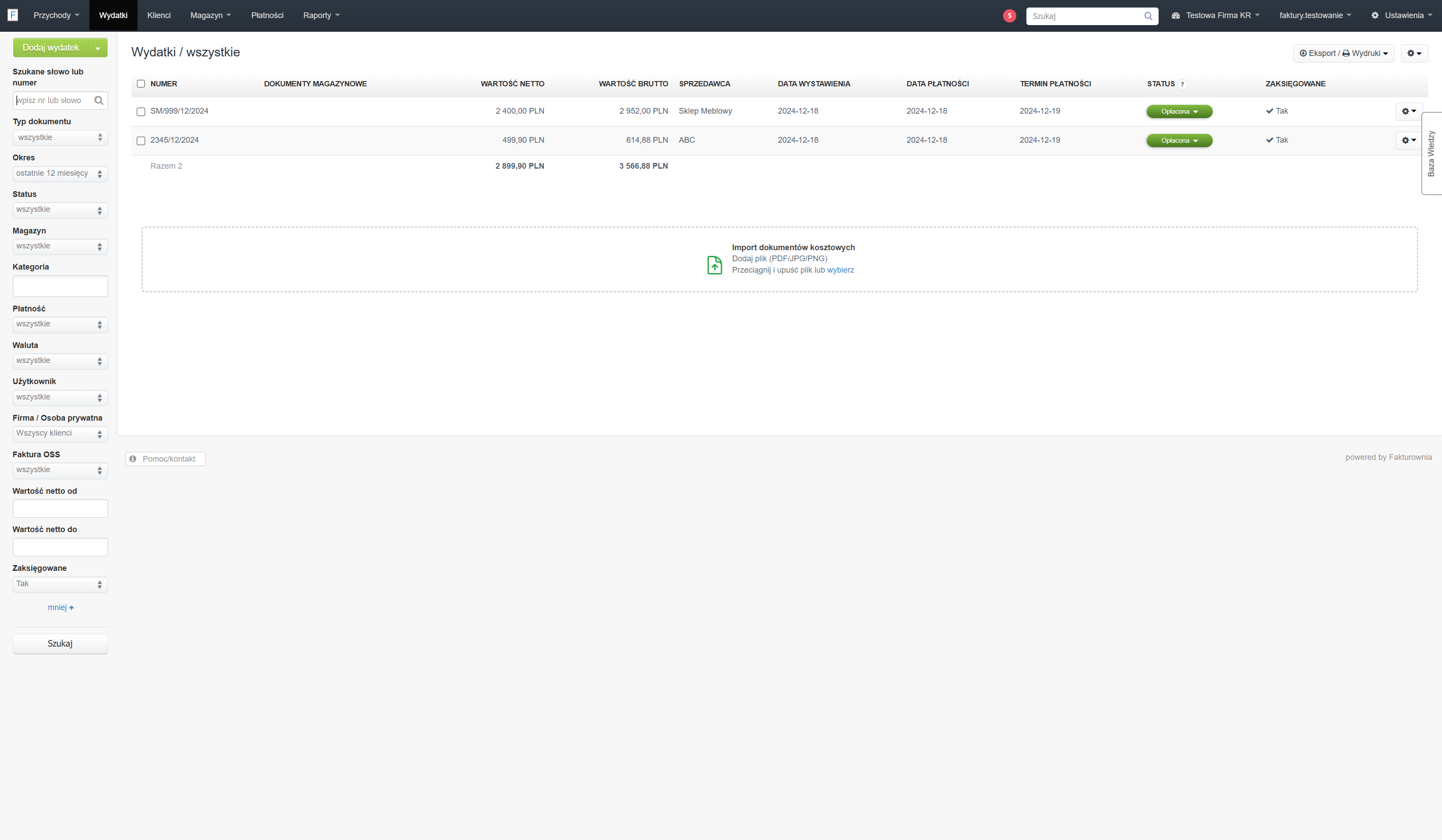This screenshot has height=840, width=1442.
Task: Change Opłacona status for invoice 2345/12/2024
Action: (x=1179, y=141)
